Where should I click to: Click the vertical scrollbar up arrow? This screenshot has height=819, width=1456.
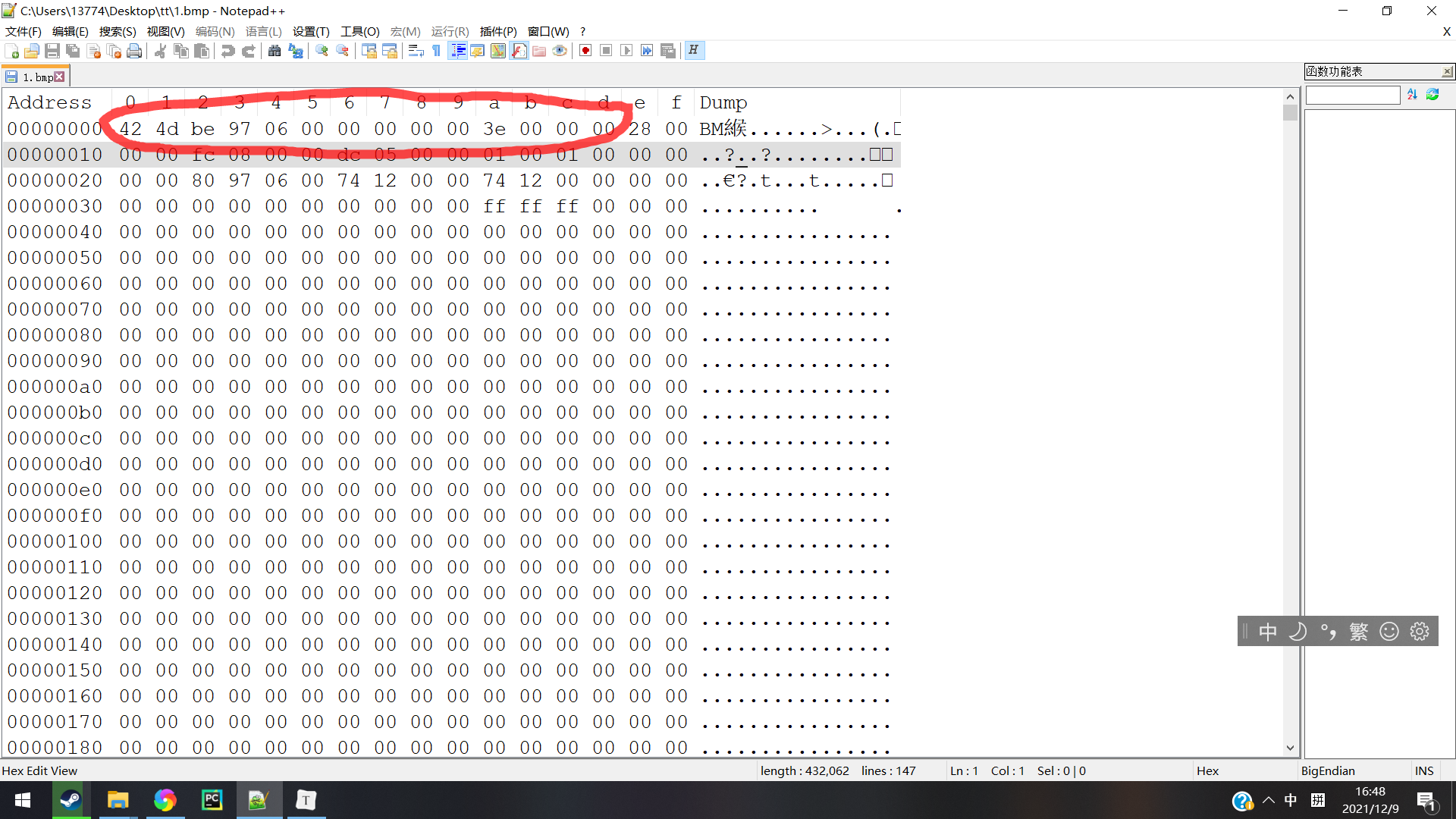click(1290, 96)
